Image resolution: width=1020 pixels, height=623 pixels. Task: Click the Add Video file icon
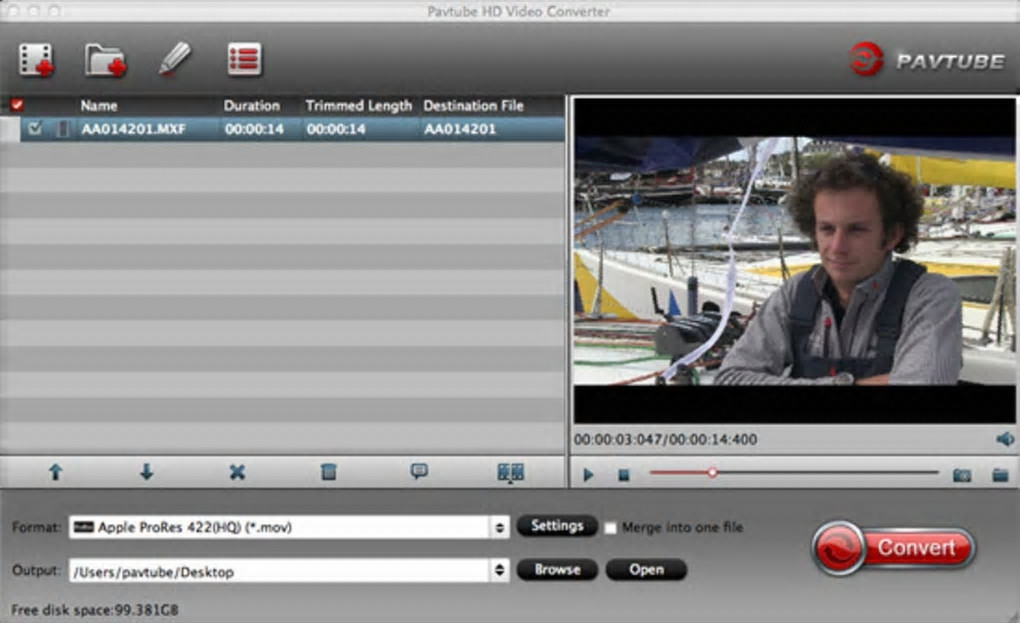[x=36, y=60]
